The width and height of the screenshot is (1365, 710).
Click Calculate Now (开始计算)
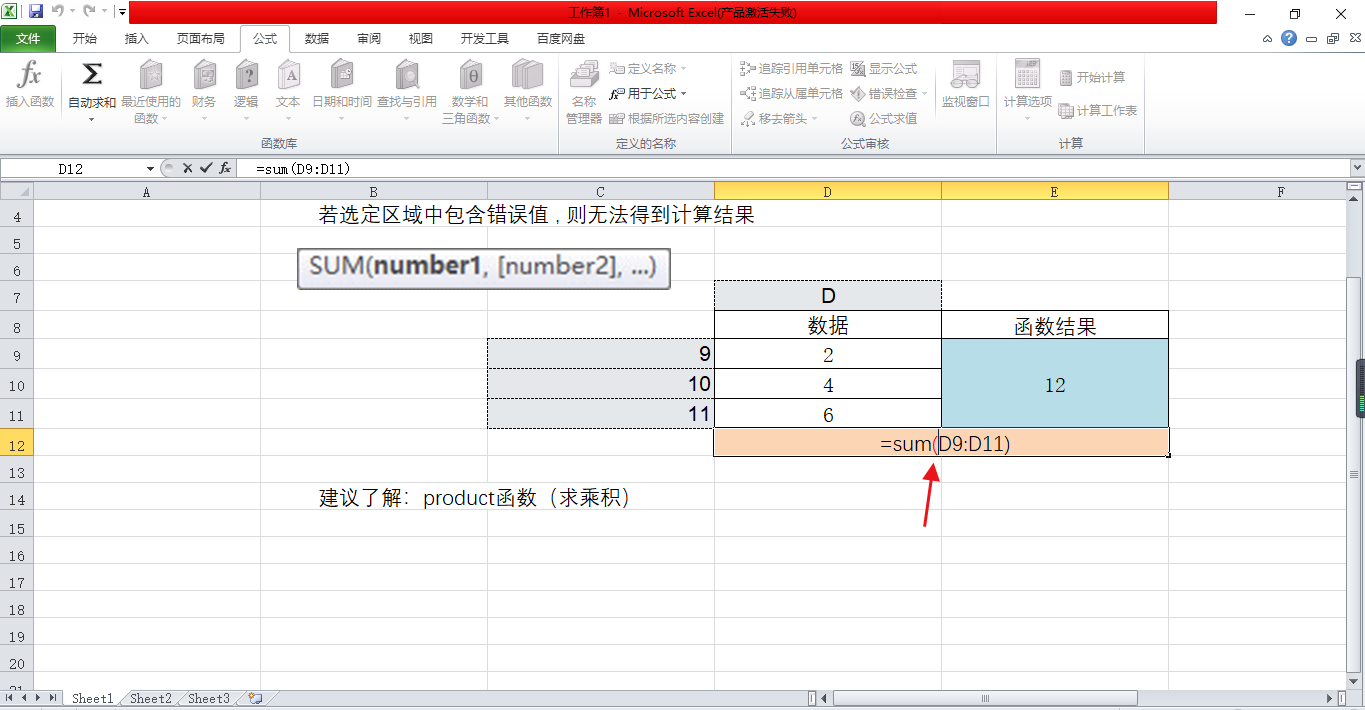click(1091, 77)
